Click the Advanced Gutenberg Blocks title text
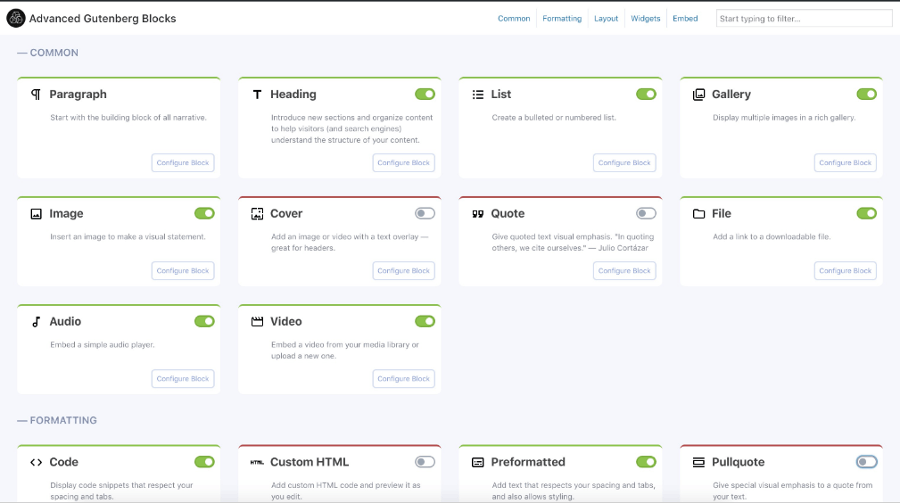This screenshot has width=900, height=503. (103, 18)
